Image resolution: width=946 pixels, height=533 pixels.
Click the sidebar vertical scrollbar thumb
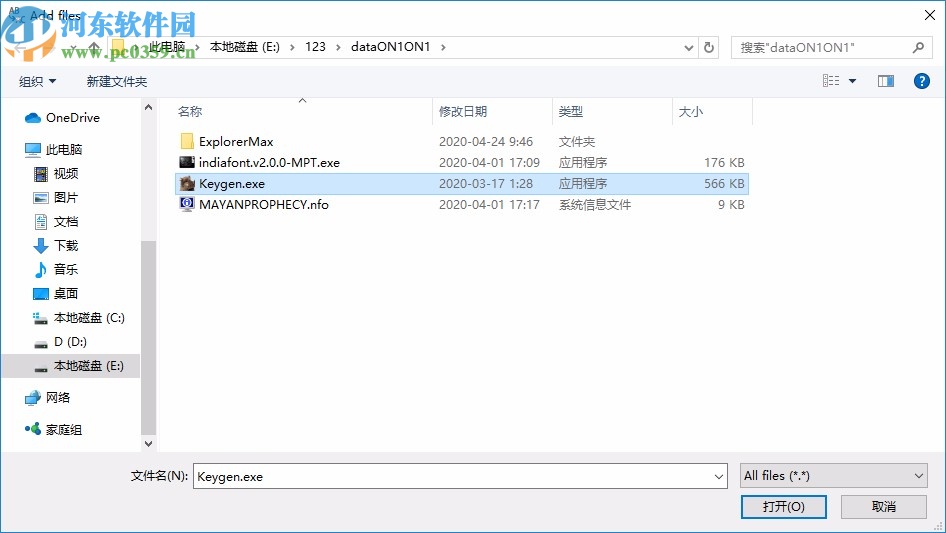148,337
